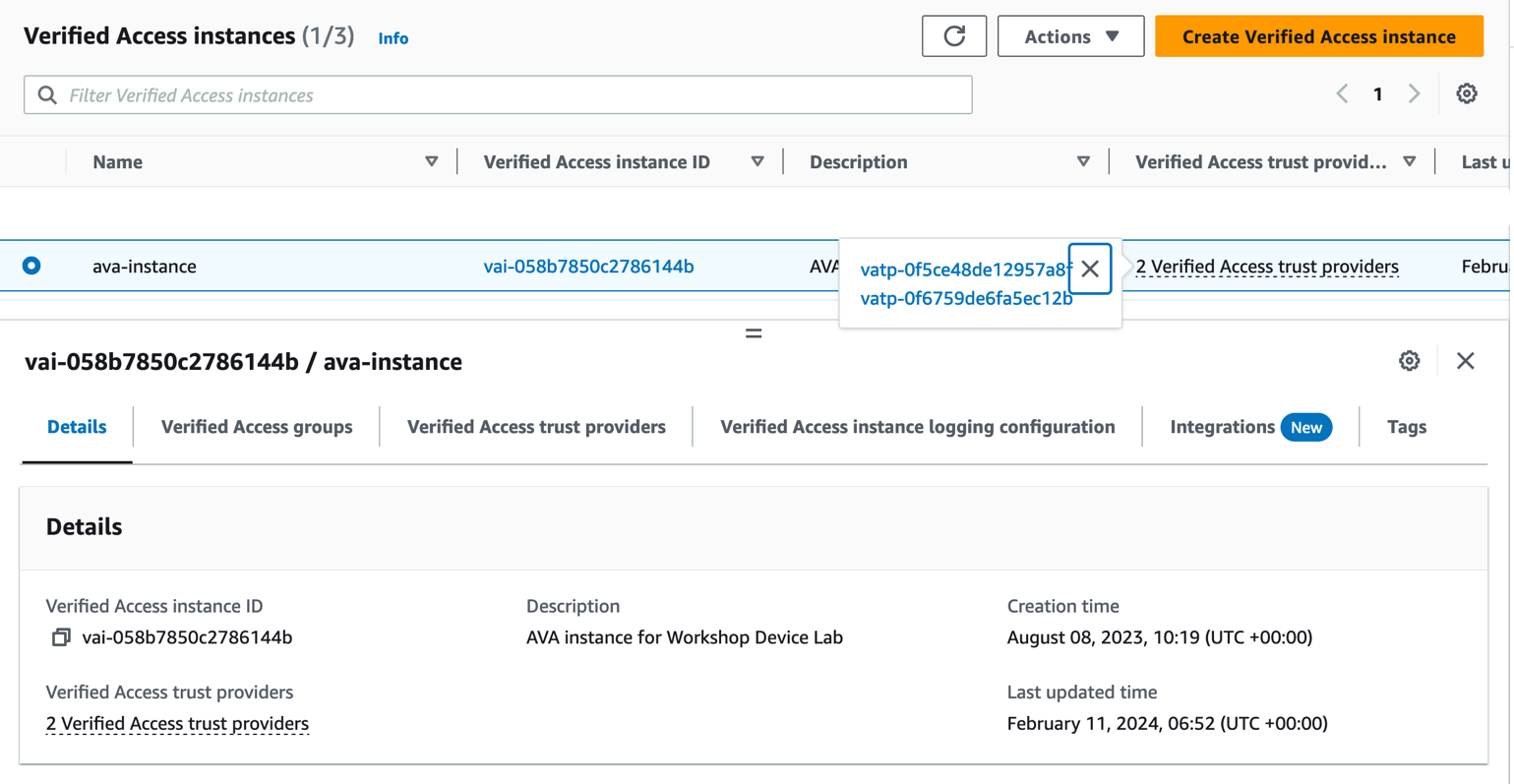Refresh the Verified Access instances list

(953, 36)
